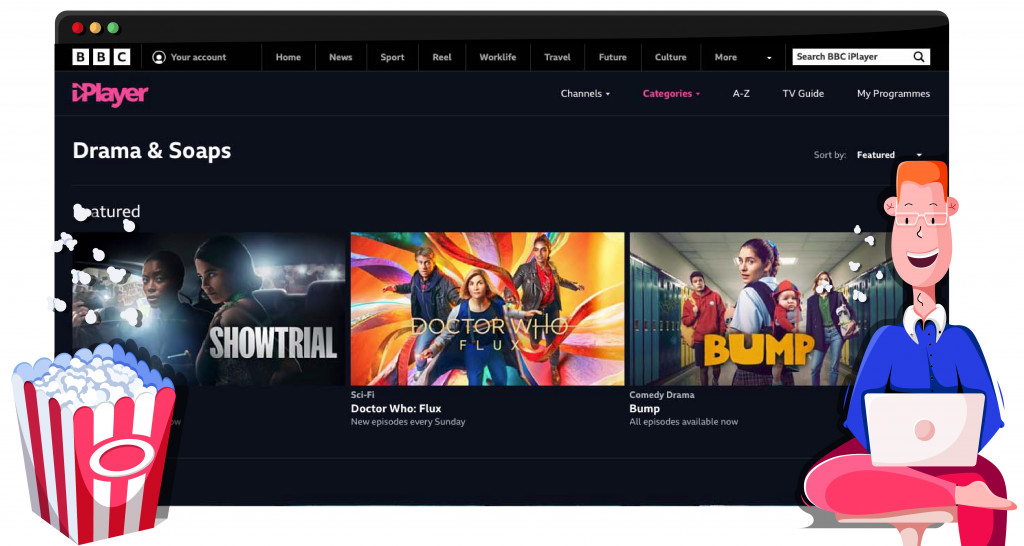This screenshot has width=1024, height=546.
Task: Open the News section
Action: (340, 57)
